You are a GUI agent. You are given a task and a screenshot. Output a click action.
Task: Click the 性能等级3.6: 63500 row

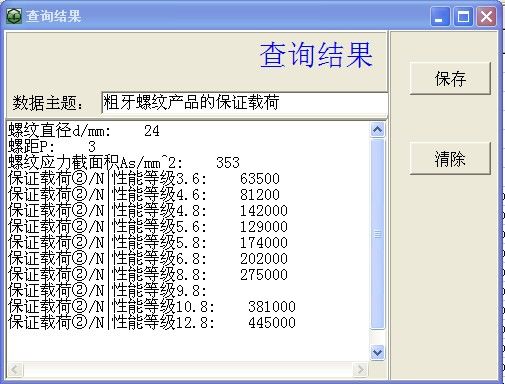144,178
